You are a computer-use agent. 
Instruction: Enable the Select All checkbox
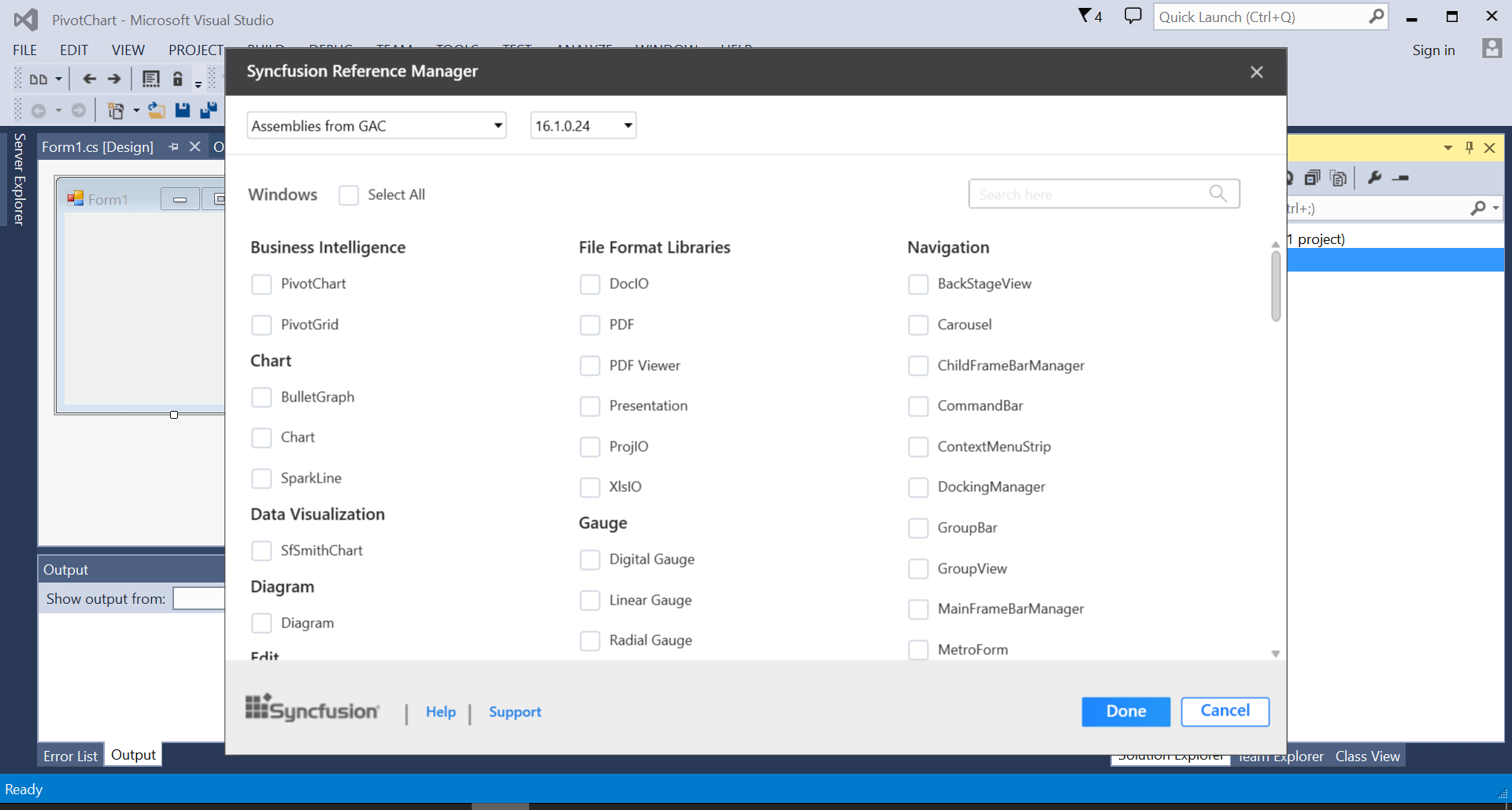click(349, 195)
